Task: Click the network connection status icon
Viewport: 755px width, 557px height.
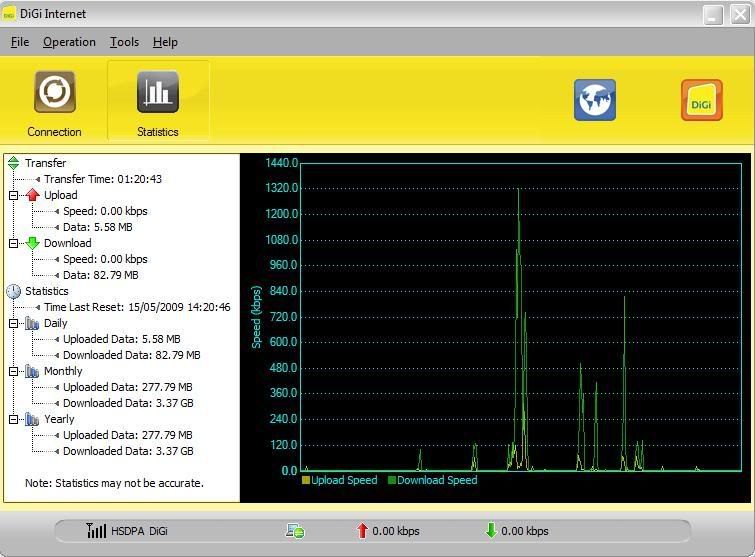Action: (x=295, y=531)
